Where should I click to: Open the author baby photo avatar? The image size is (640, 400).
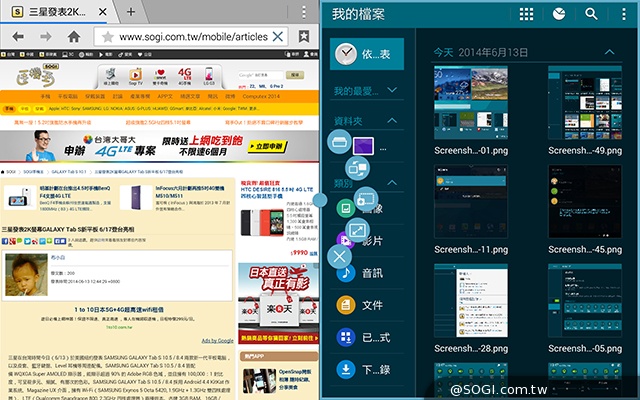(26, 275)
